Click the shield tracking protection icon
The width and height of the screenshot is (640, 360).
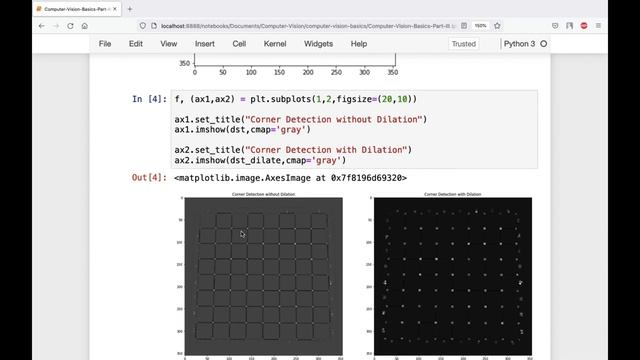142,26
